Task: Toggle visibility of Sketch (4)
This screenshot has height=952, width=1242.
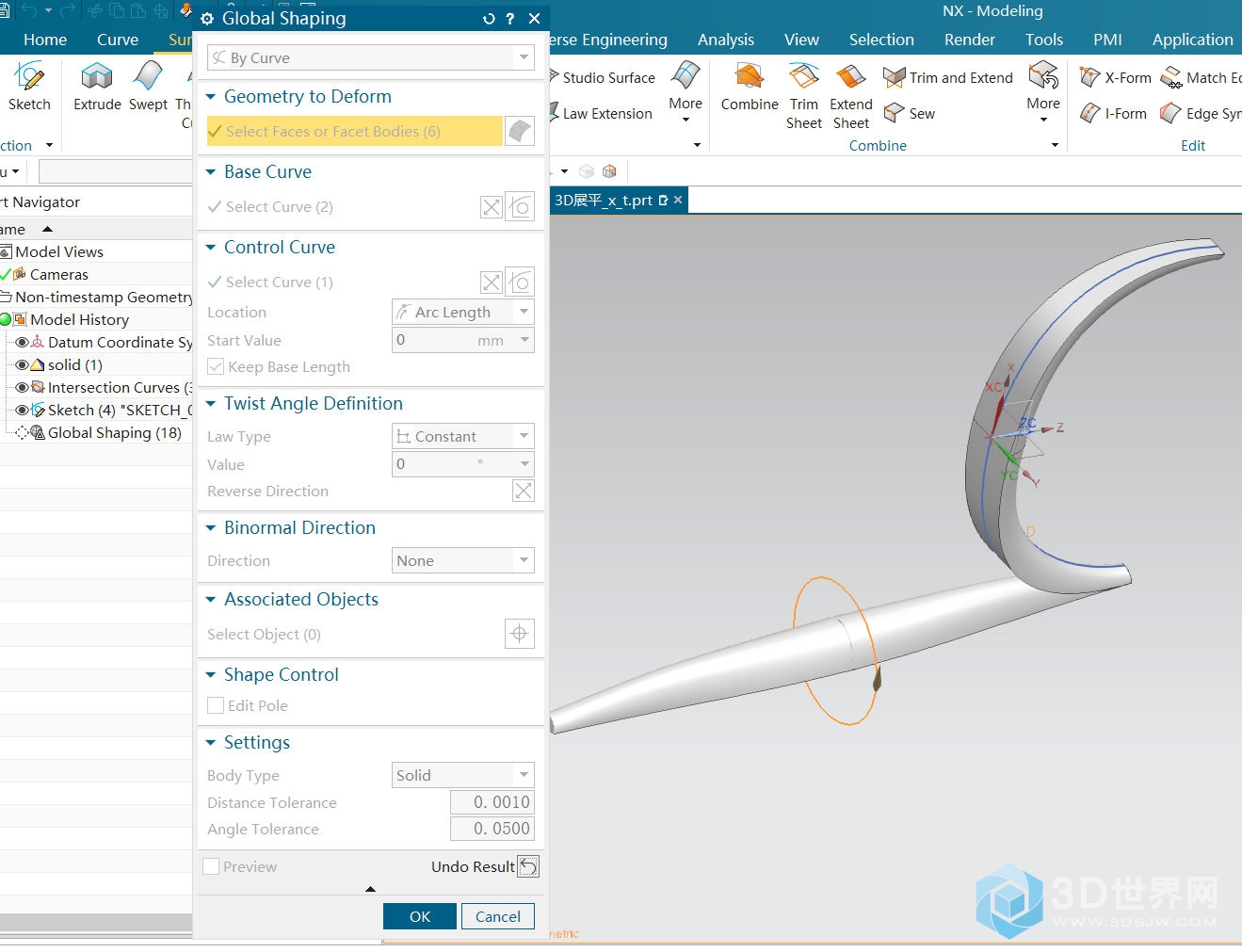Action: (22, 410)
